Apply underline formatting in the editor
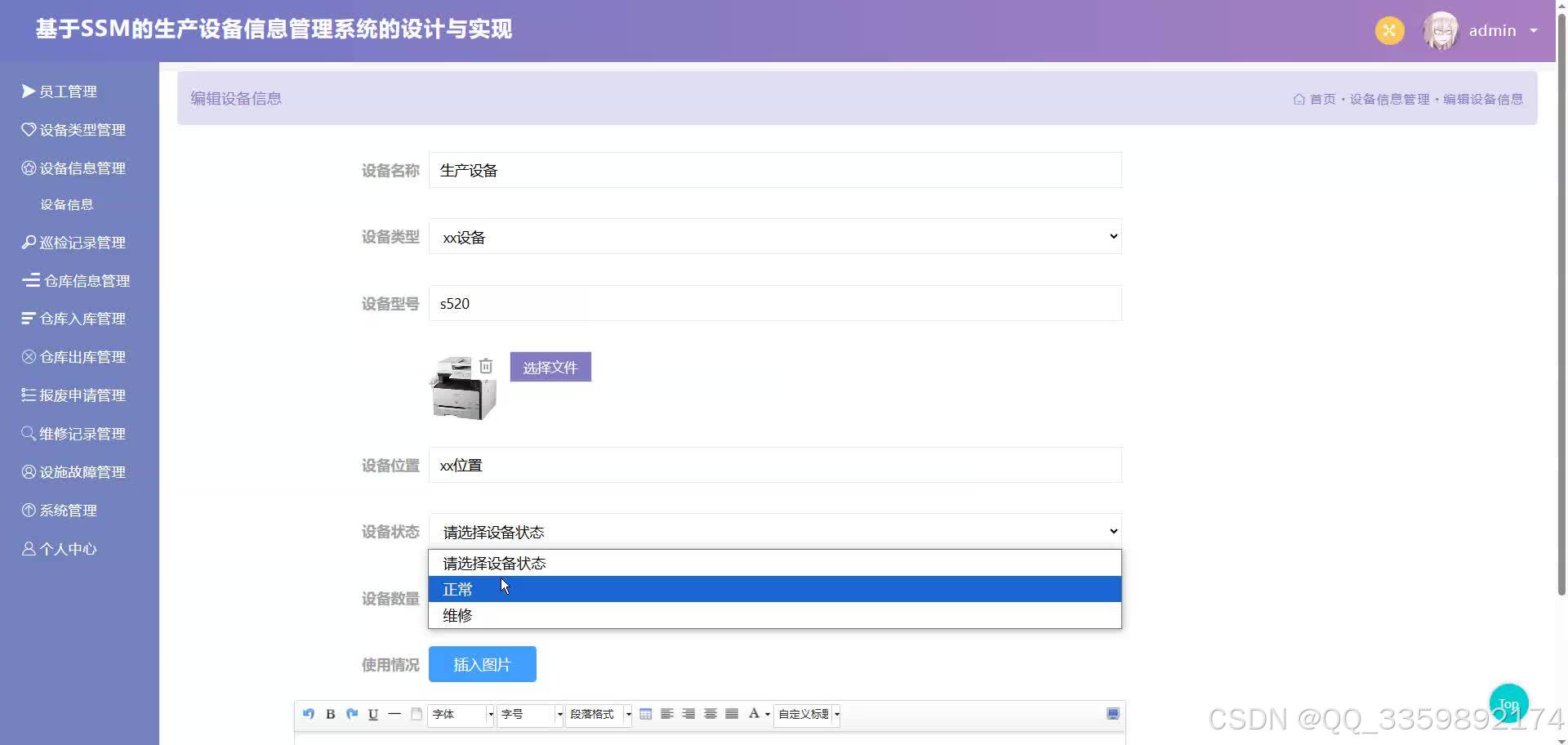Screen dimensions: 1568x745 point(373,714)
